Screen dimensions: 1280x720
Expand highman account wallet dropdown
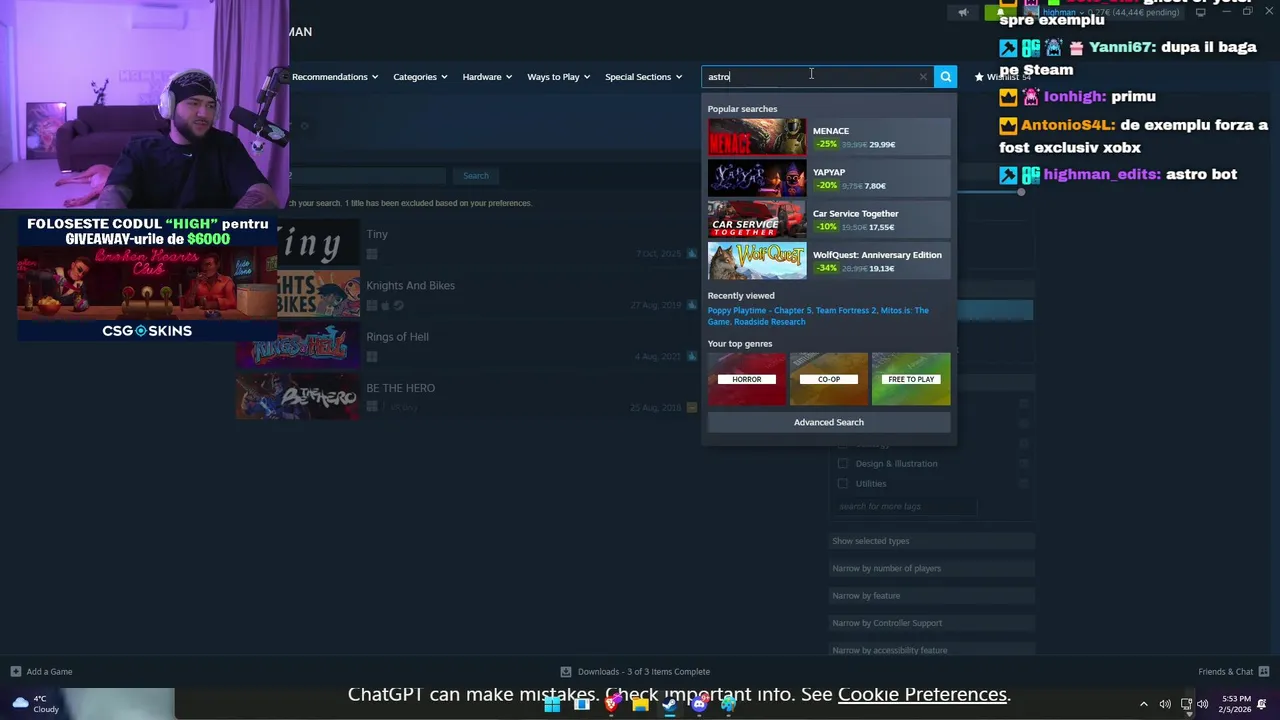click(1109, 13)
